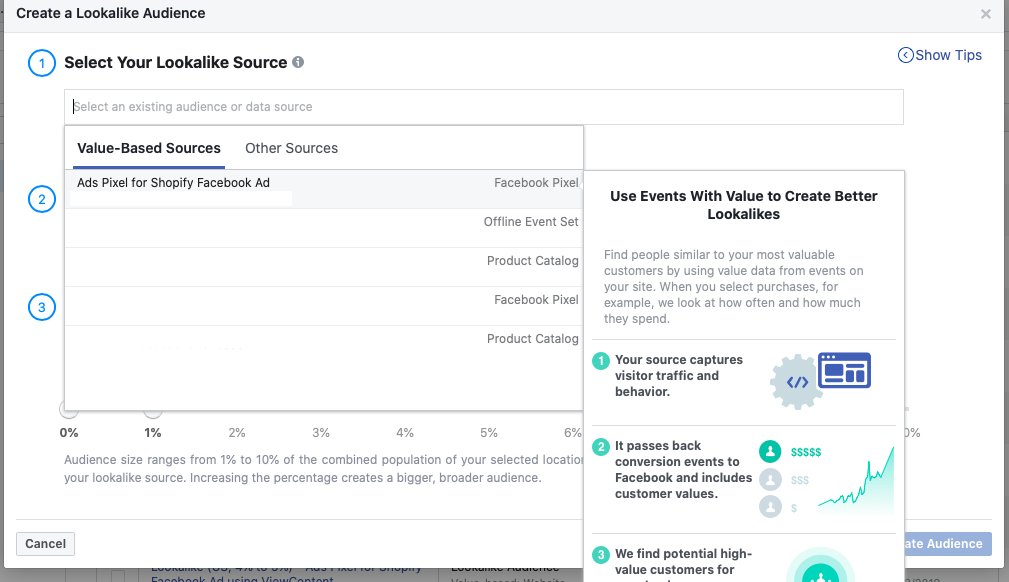Click the Create Audience button
Image resolution: width=1009 pixels, height=582 pixels.
pyautogui.click(x=947, y=544)
